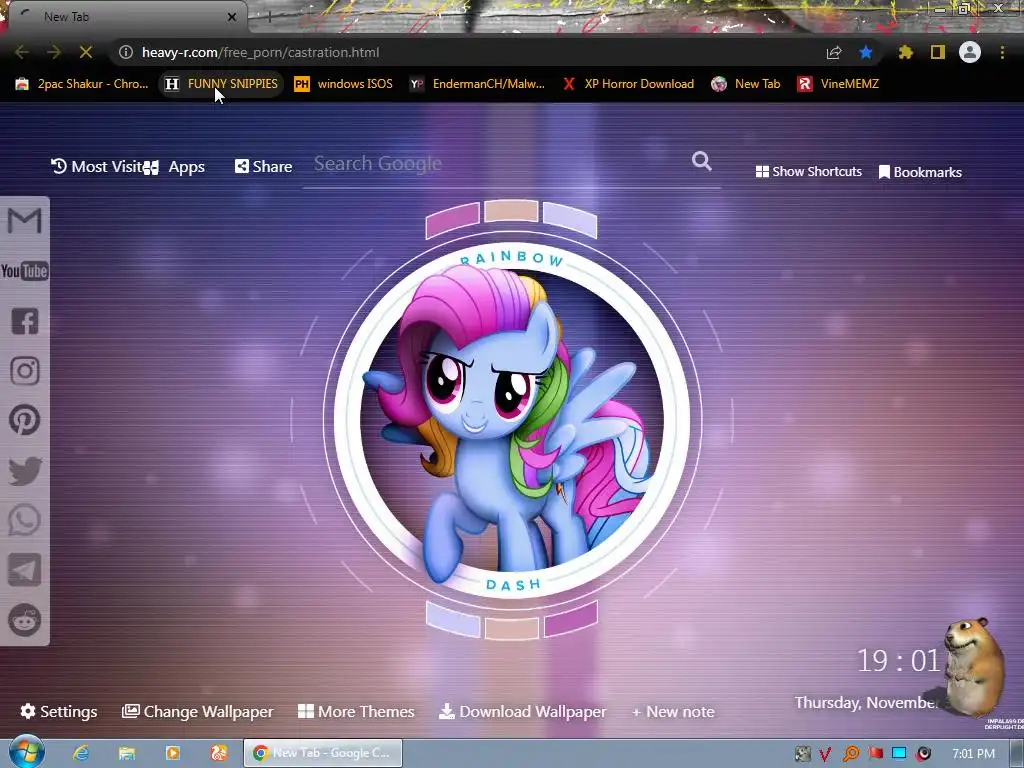Click the Share button
The image size is (1024, 768).
click(263, 167)
